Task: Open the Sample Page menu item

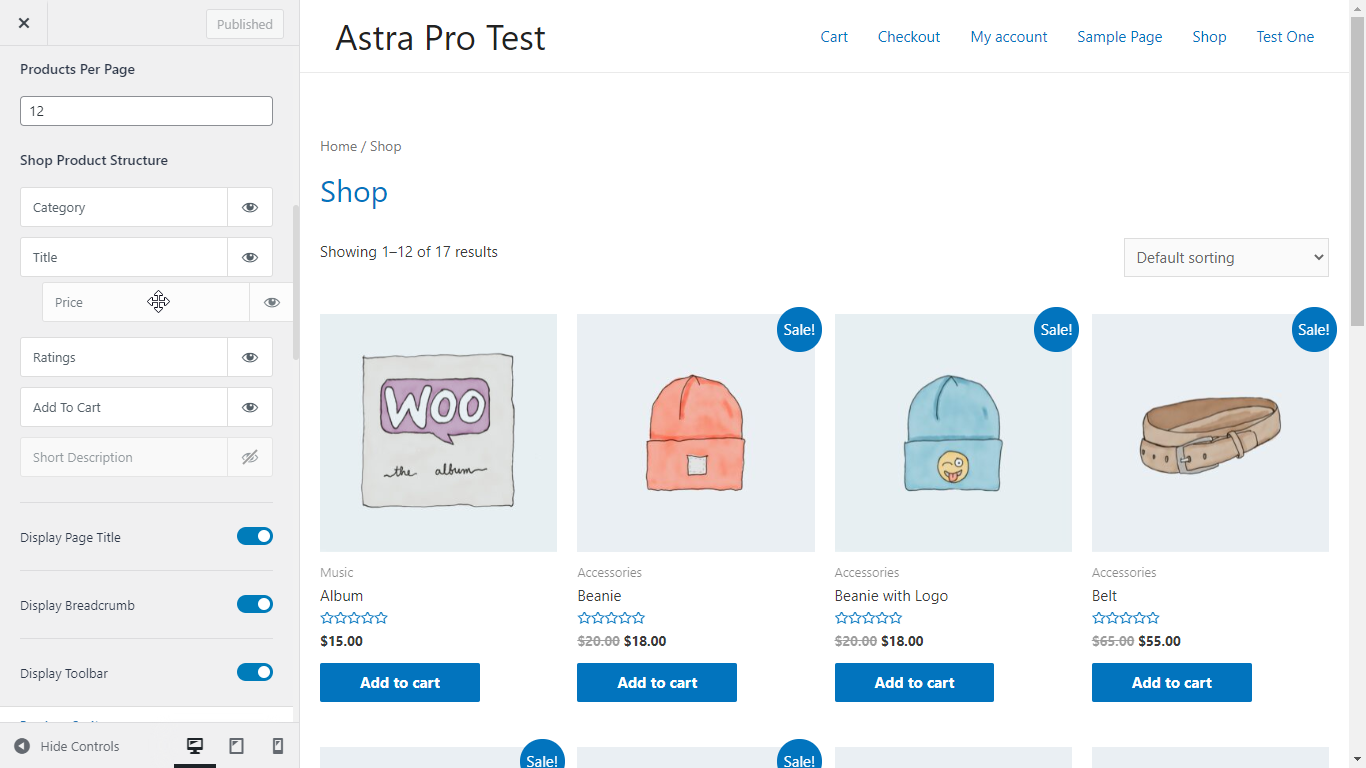Action: pyautogui.click(x=1120, y=37)
